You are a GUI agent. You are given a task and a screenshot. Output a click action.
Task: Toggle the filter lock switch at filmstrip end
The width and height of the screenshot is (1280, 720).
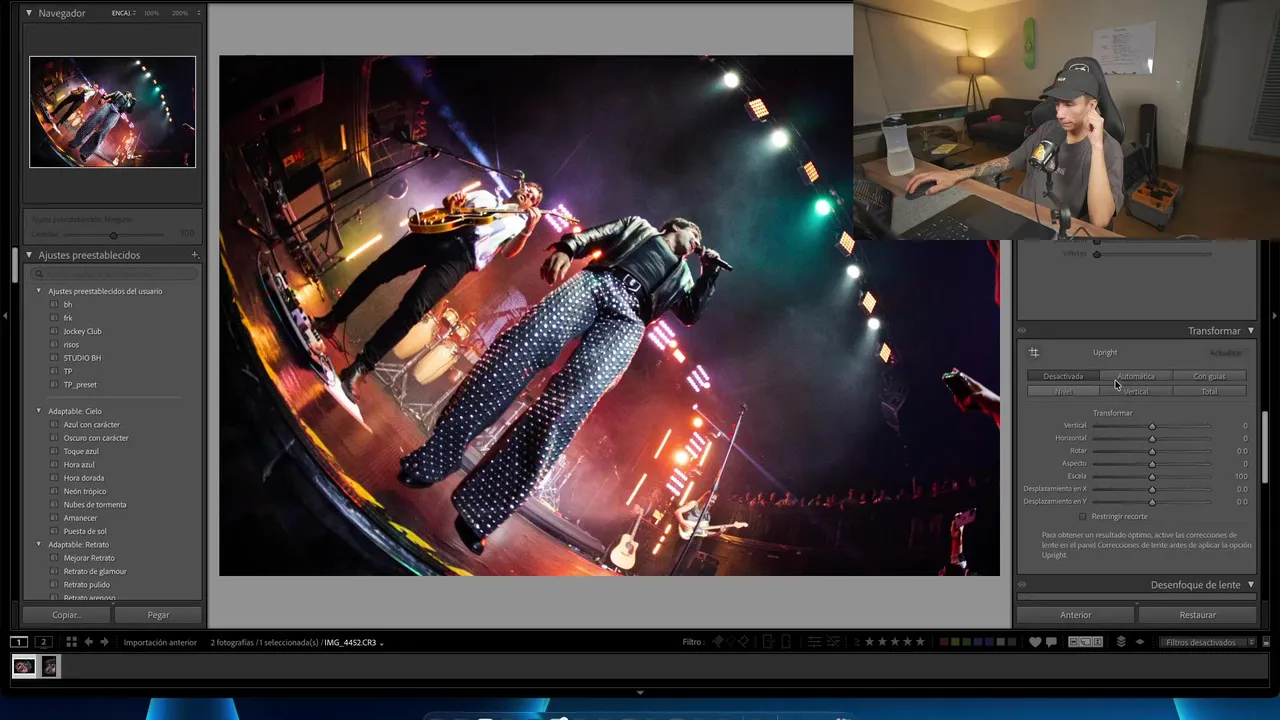(1266, 642)
